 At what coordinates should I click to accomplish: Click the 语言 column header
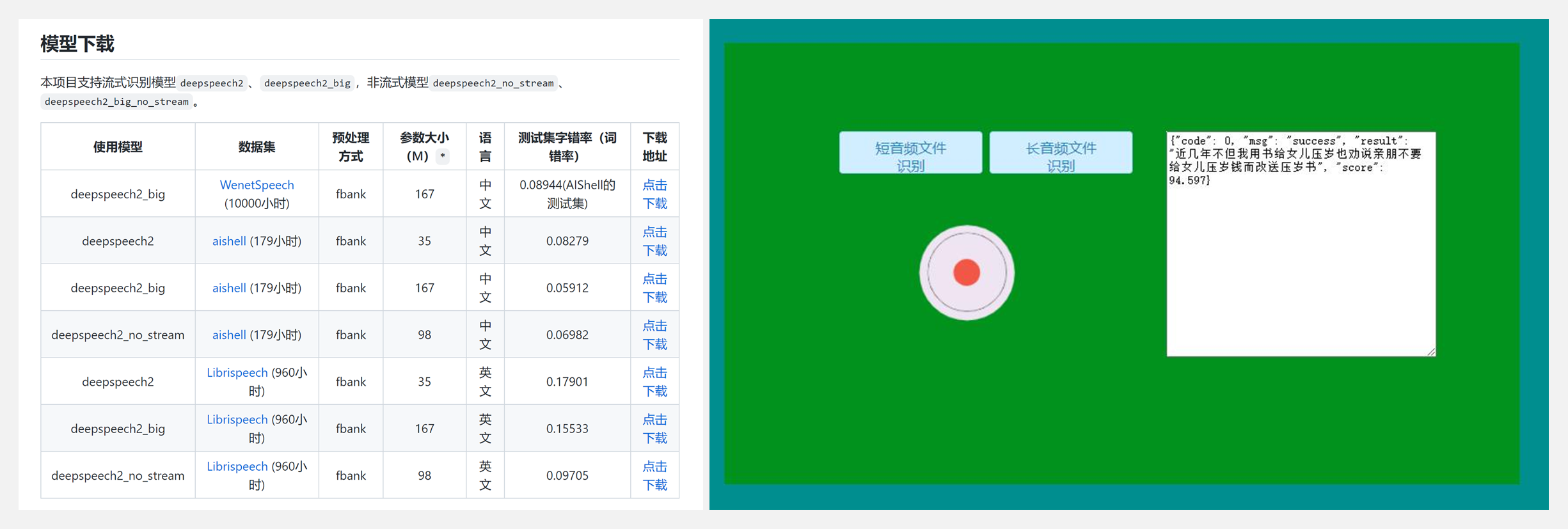pyautogui.click(x=485, y=147)
